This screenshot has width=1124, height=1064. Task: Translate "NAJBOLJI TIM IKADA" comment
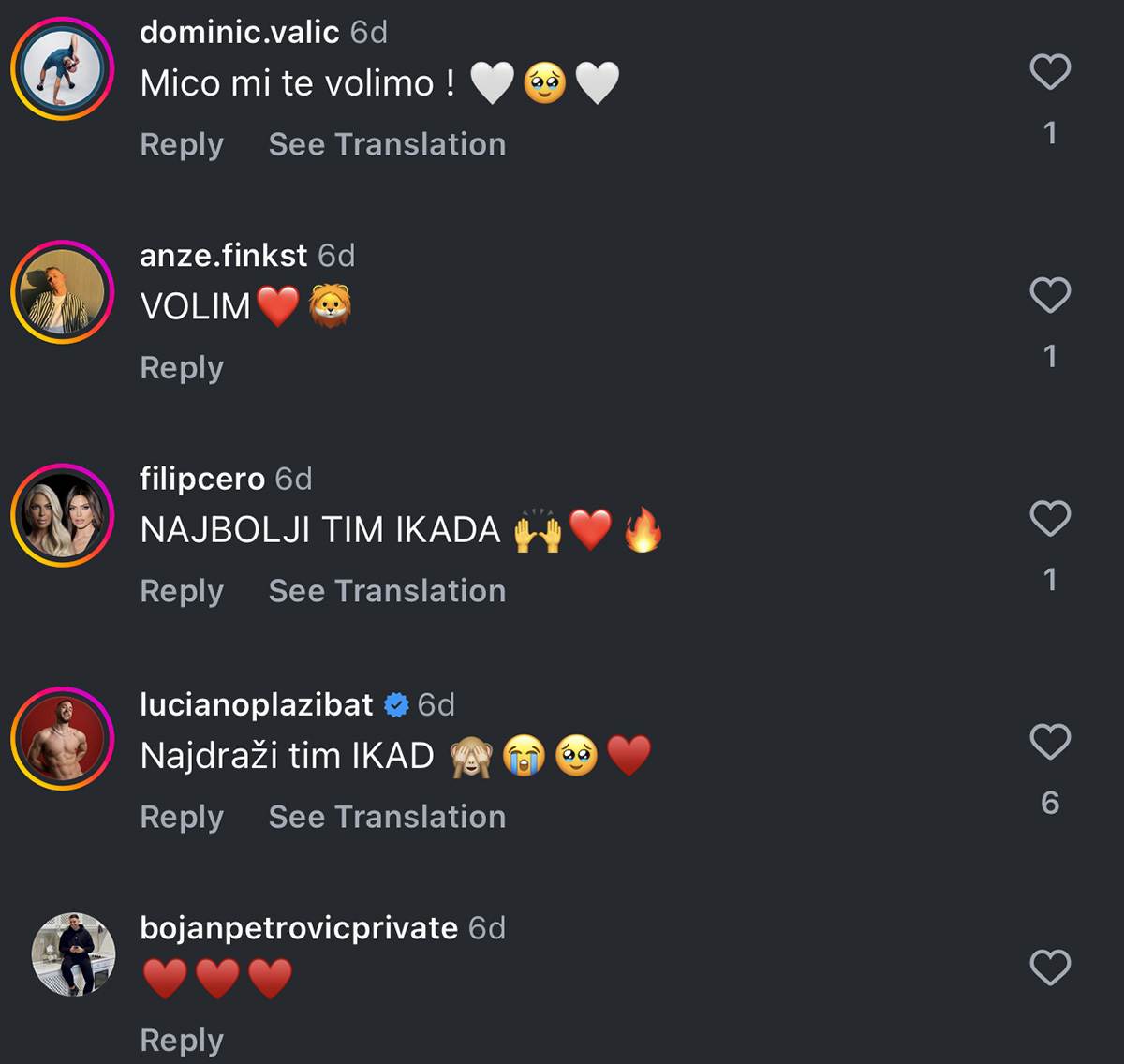coord(387,592)
